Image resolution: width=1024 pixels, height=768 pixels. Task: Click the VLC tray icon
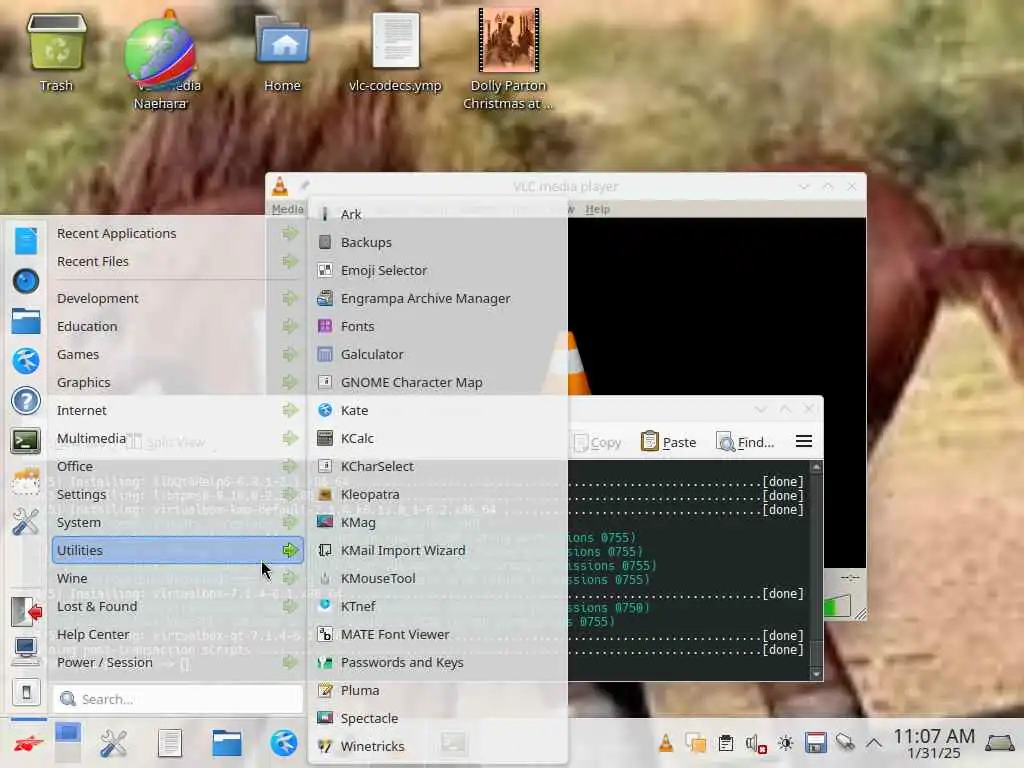[x=665, y=743]
